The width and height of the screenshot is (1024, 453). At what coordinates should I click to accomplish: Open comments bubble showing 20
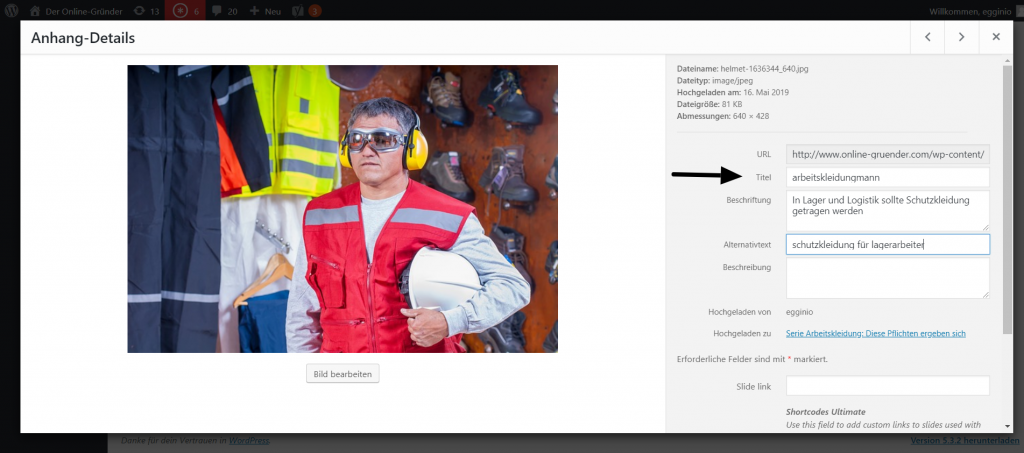tap(224, 11)
